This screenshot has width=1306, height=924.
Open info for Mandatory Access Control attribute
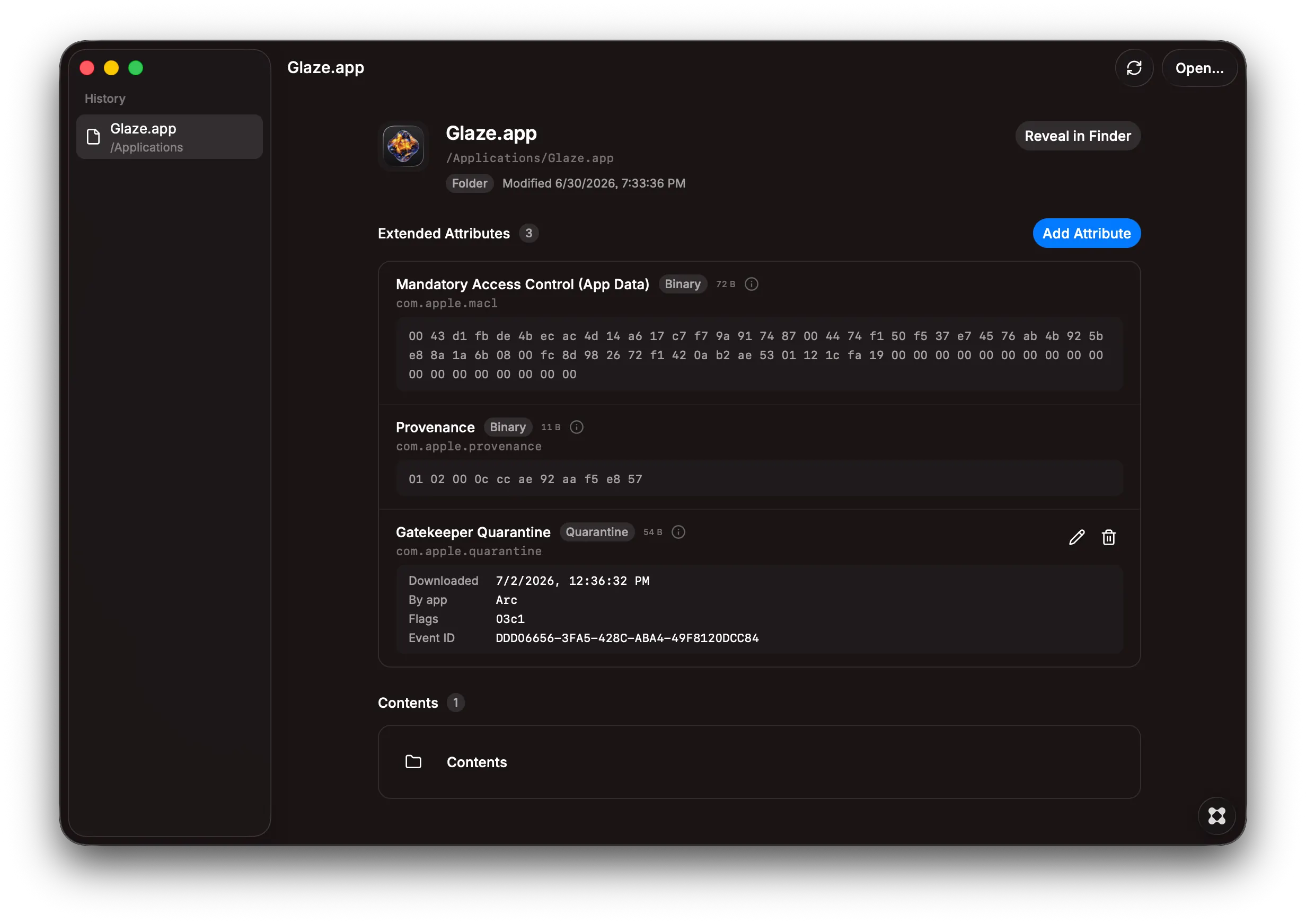pos(751,284)
